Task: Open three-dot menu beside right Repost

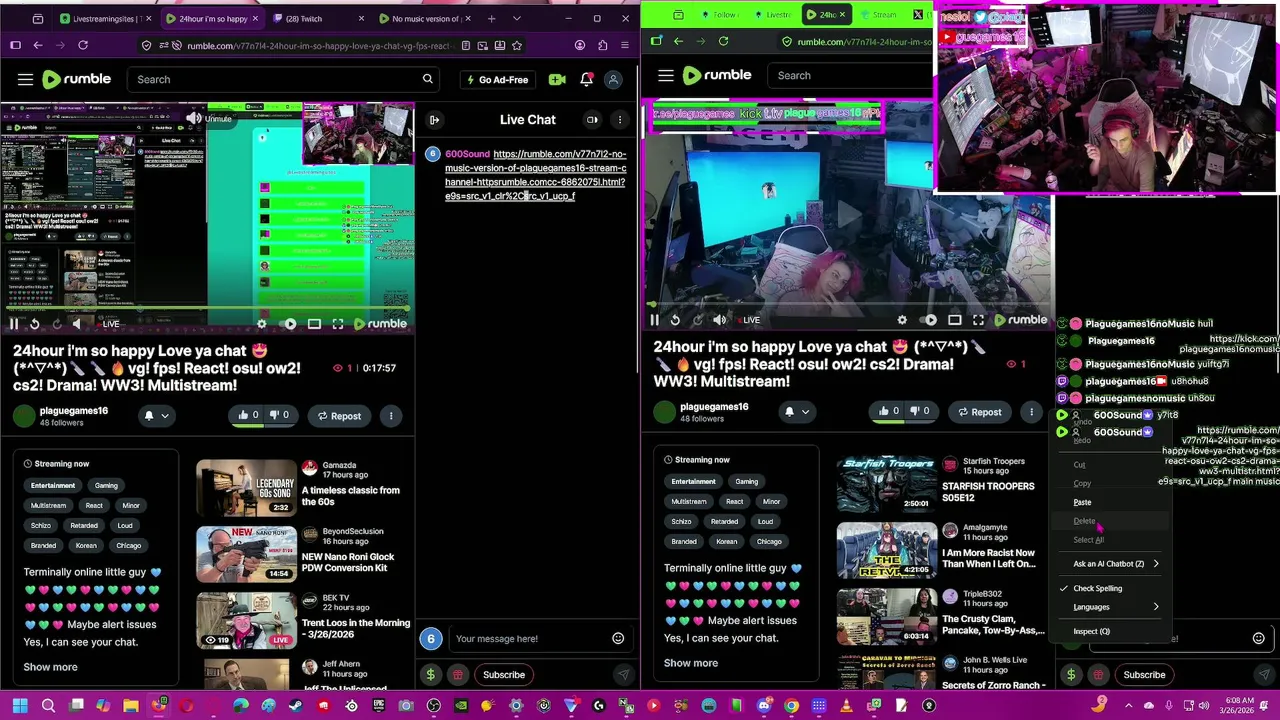Action: pyautogui.click(x=1031, y=412)
